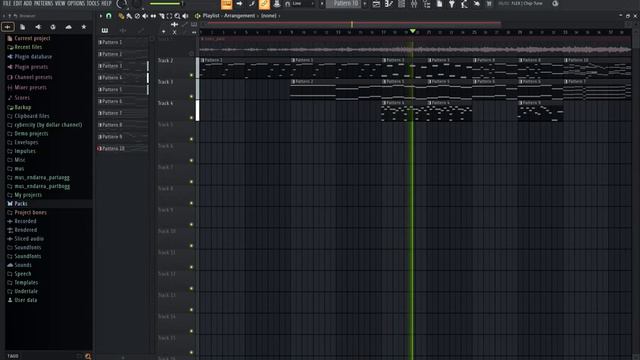Open the VIEW menu
Screen dimensions: 640x360
click(x=60, y=3)
